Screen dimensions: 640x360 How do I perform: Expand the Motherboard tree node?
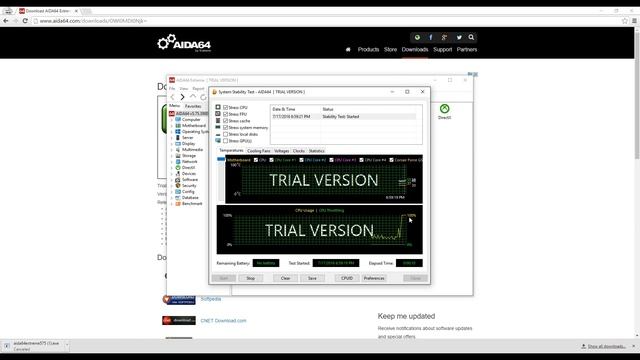(172, 126)
